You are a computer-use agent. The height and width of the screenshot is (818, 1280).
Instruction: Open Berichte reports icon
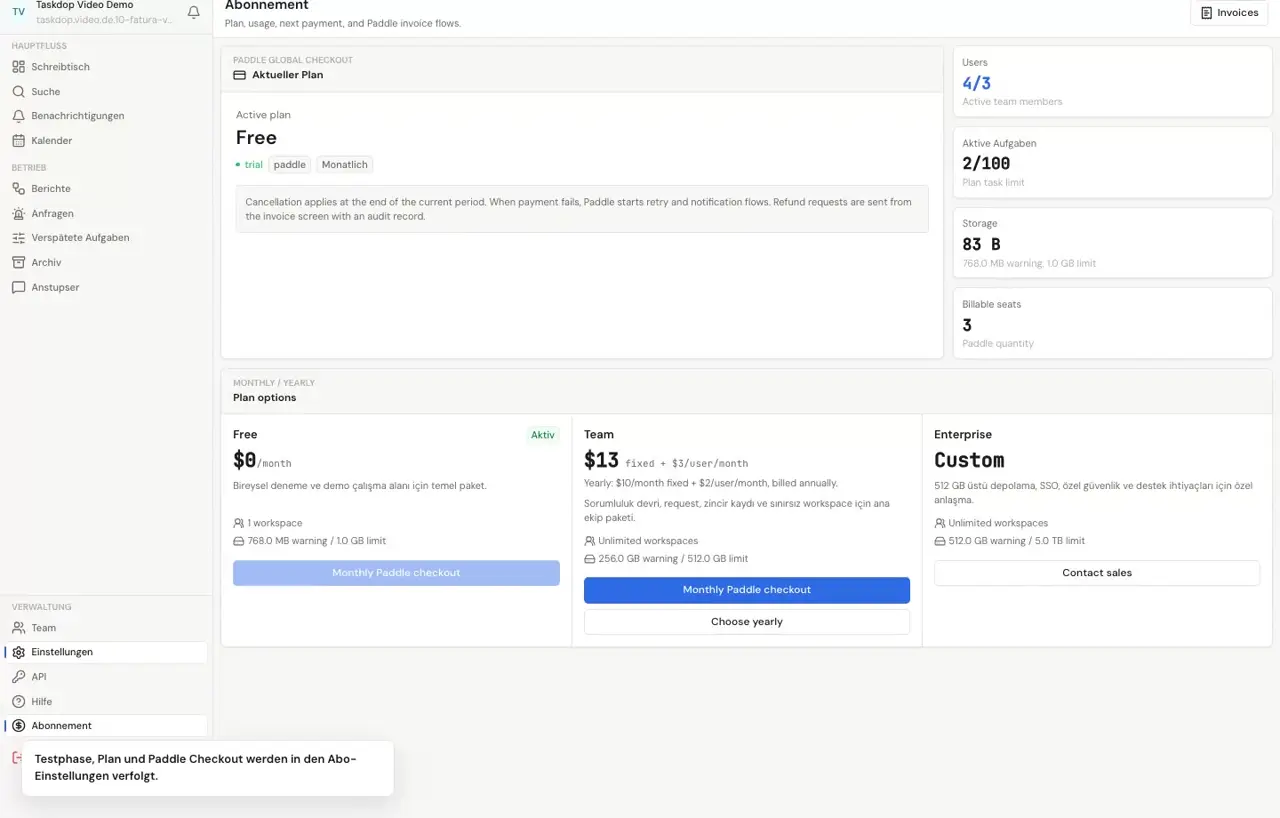tap(18, 188)
